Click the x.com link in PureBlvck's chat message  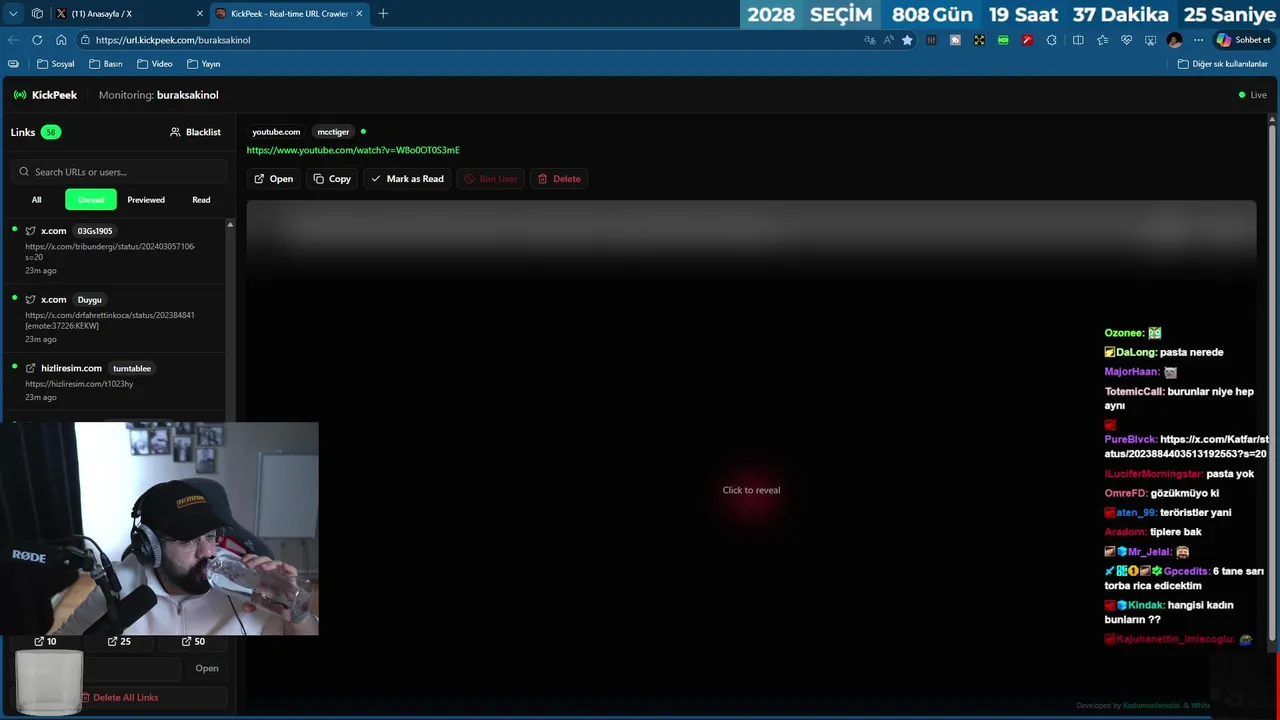coord(1186,446)
